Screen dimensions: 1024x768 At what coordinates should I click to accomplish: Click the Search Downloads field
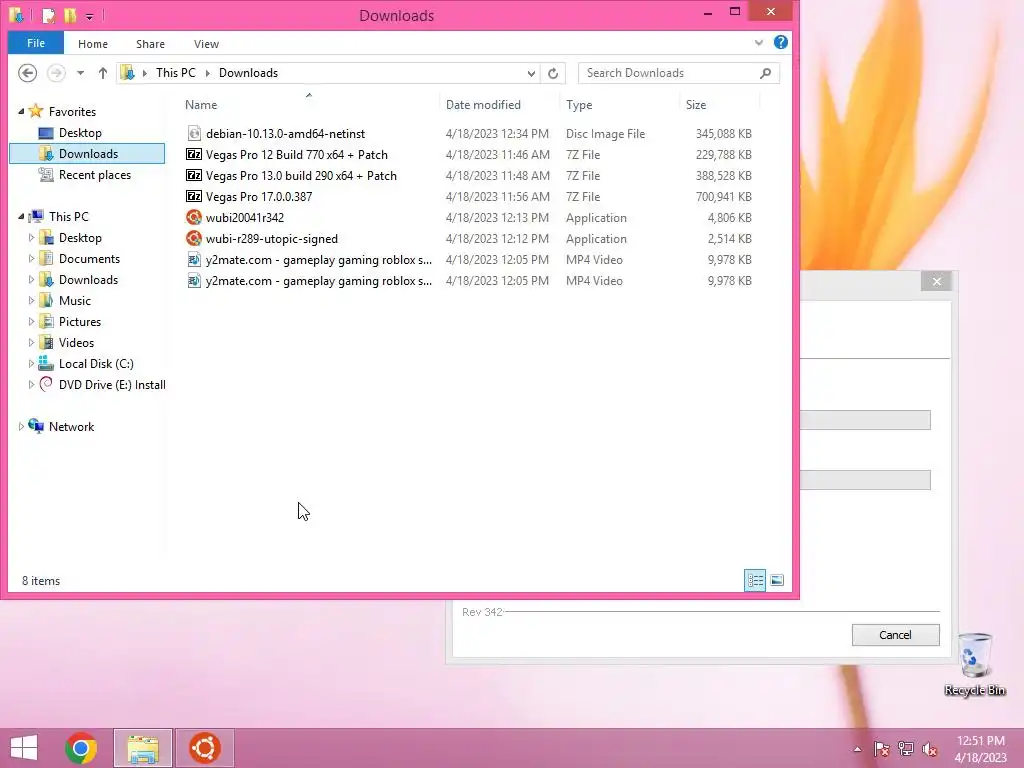coord(679,73)
